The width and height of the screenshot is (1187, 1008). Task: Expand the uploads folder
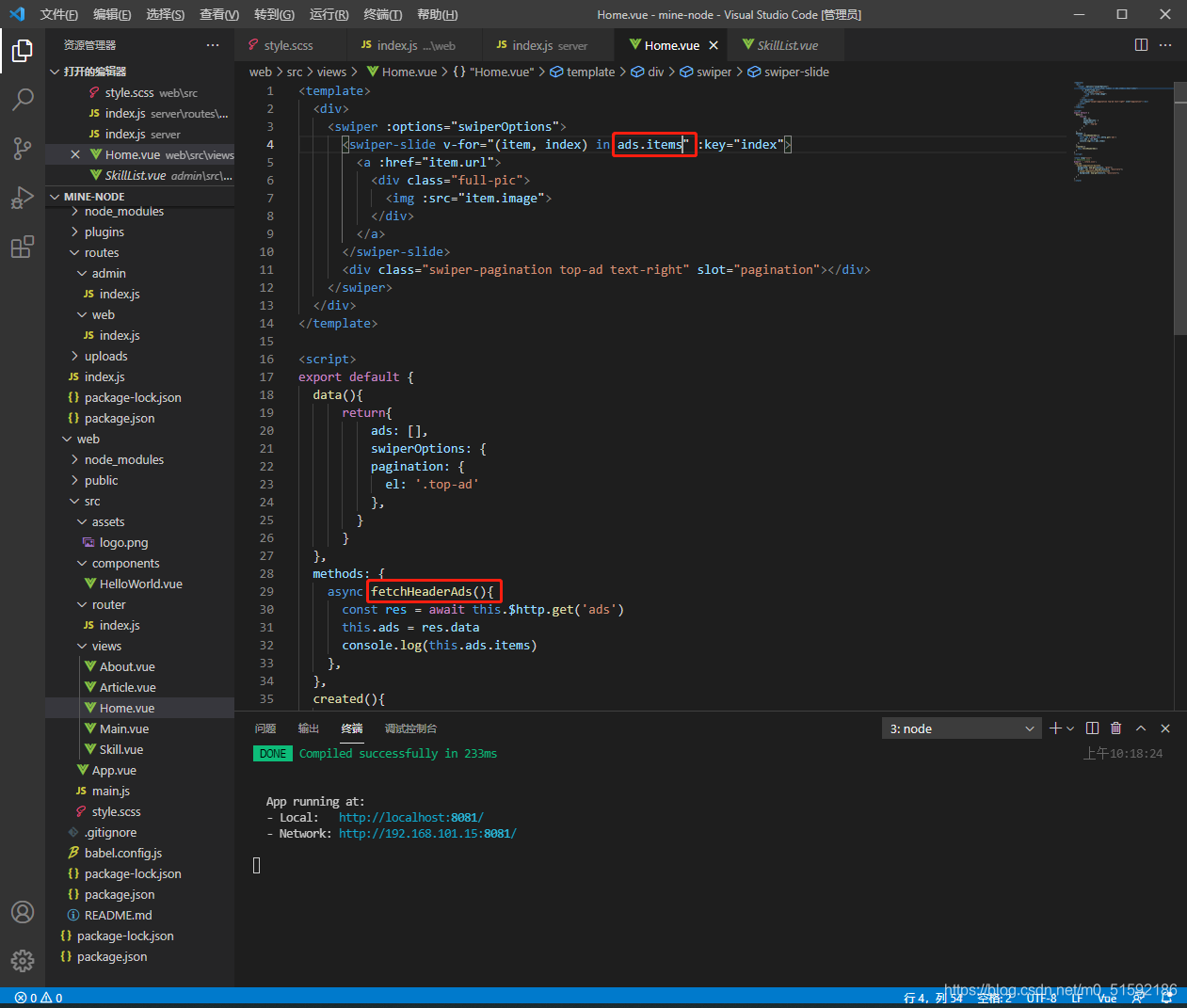pos(105,357)
